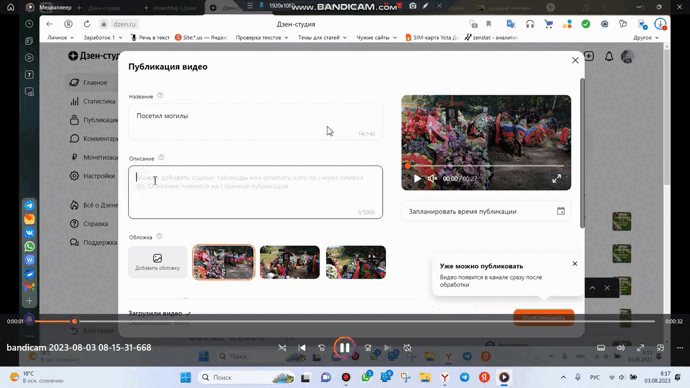Show help for Описание field
Viewport: 690px width, 388px height.
161,157
